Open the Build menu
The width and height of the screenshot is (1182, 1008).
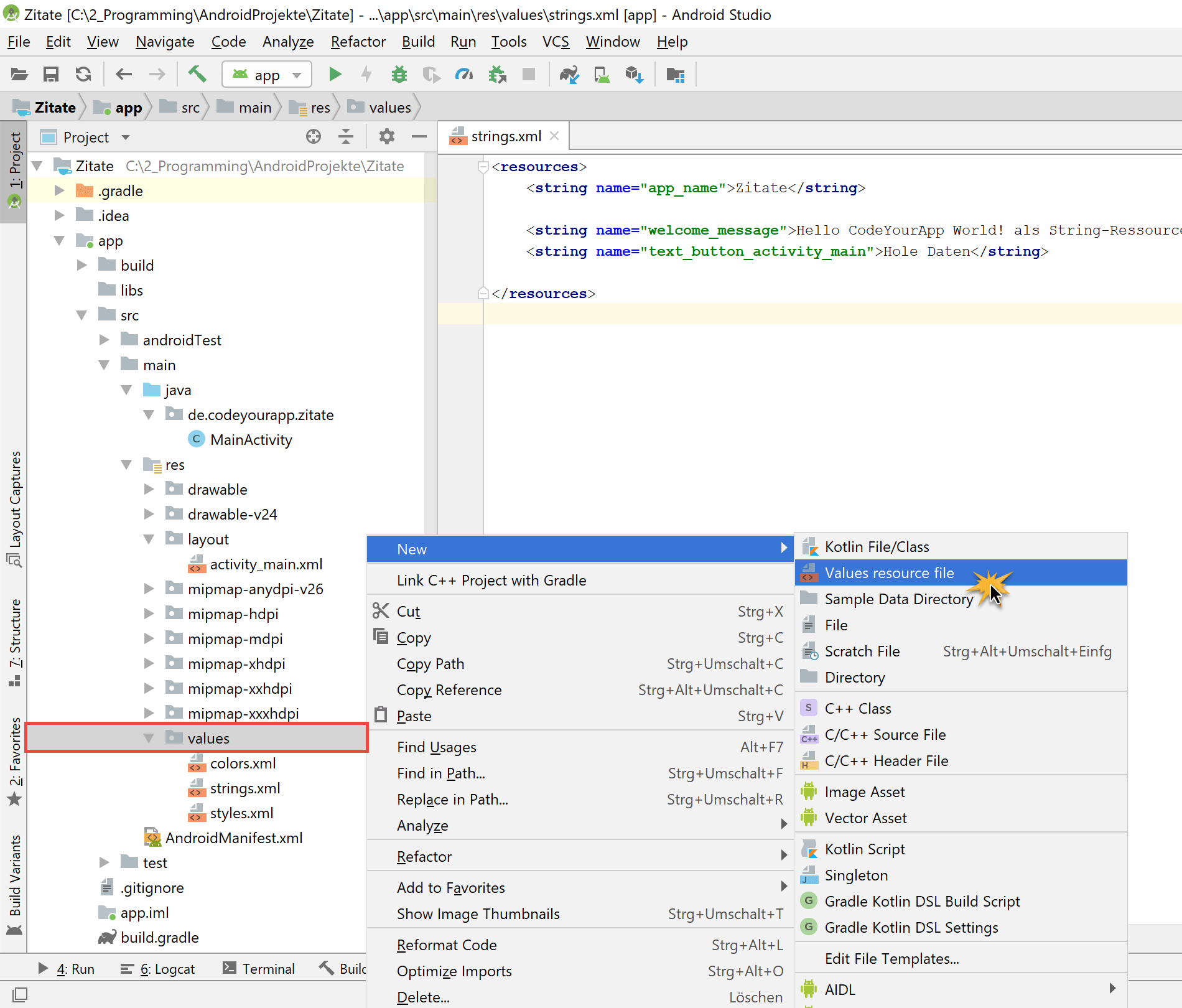point(418,42)
